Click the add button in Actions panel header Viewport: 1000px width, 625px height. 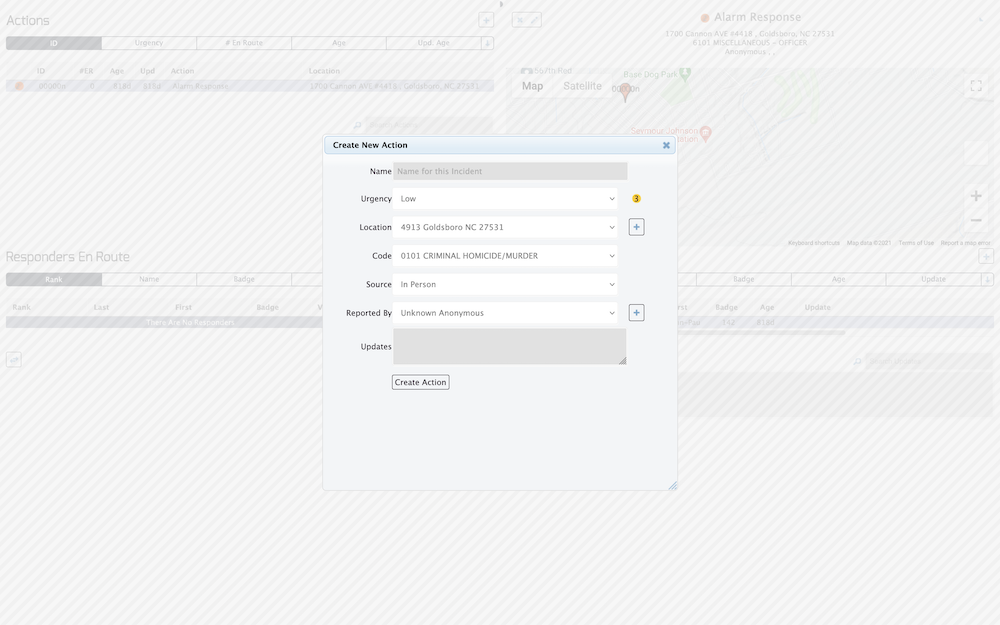(x=486, y=20)
